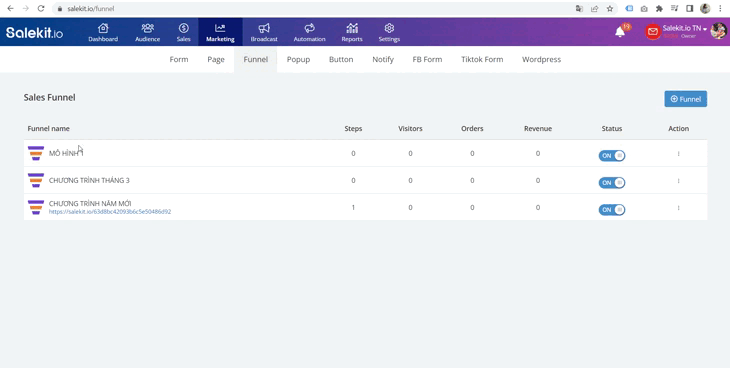The height and width of the screenshot is (368, 730).
Task: Switch to the Wordpress tab
Action: pyautogui.click(x=541, y=59)
